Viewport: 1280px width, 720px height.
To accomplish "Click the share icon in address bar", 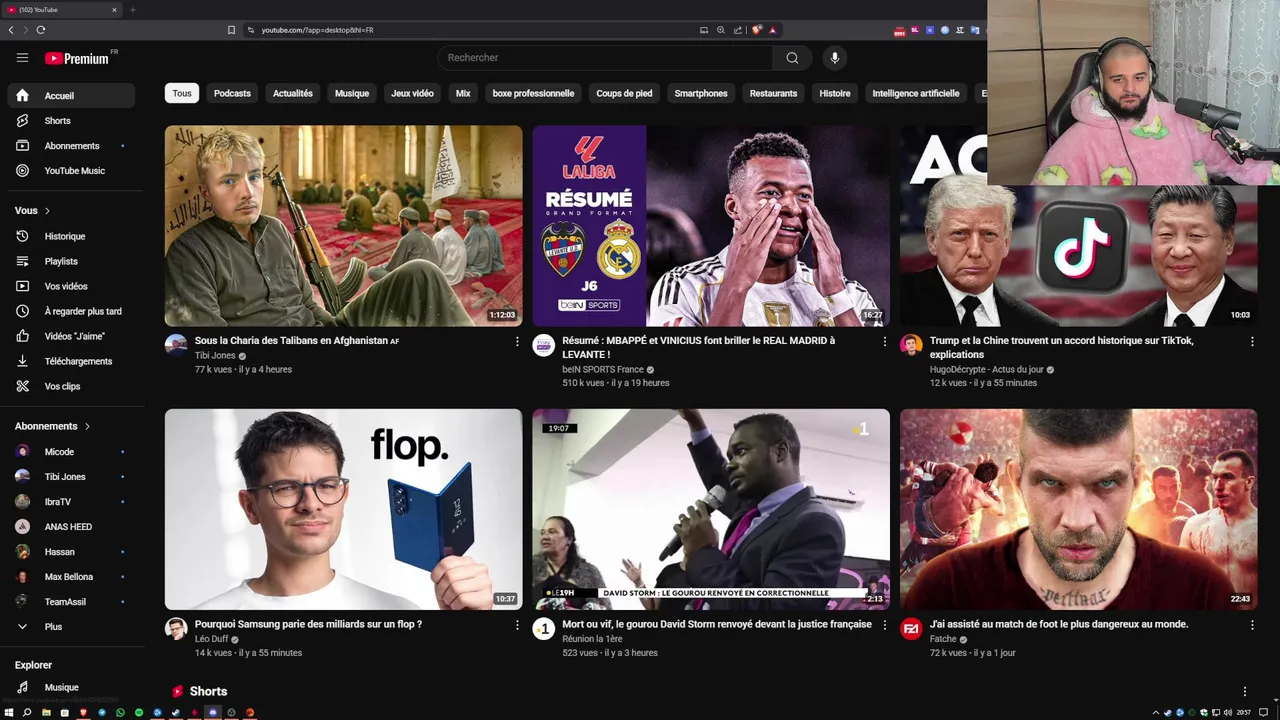I will pos(738,30).
